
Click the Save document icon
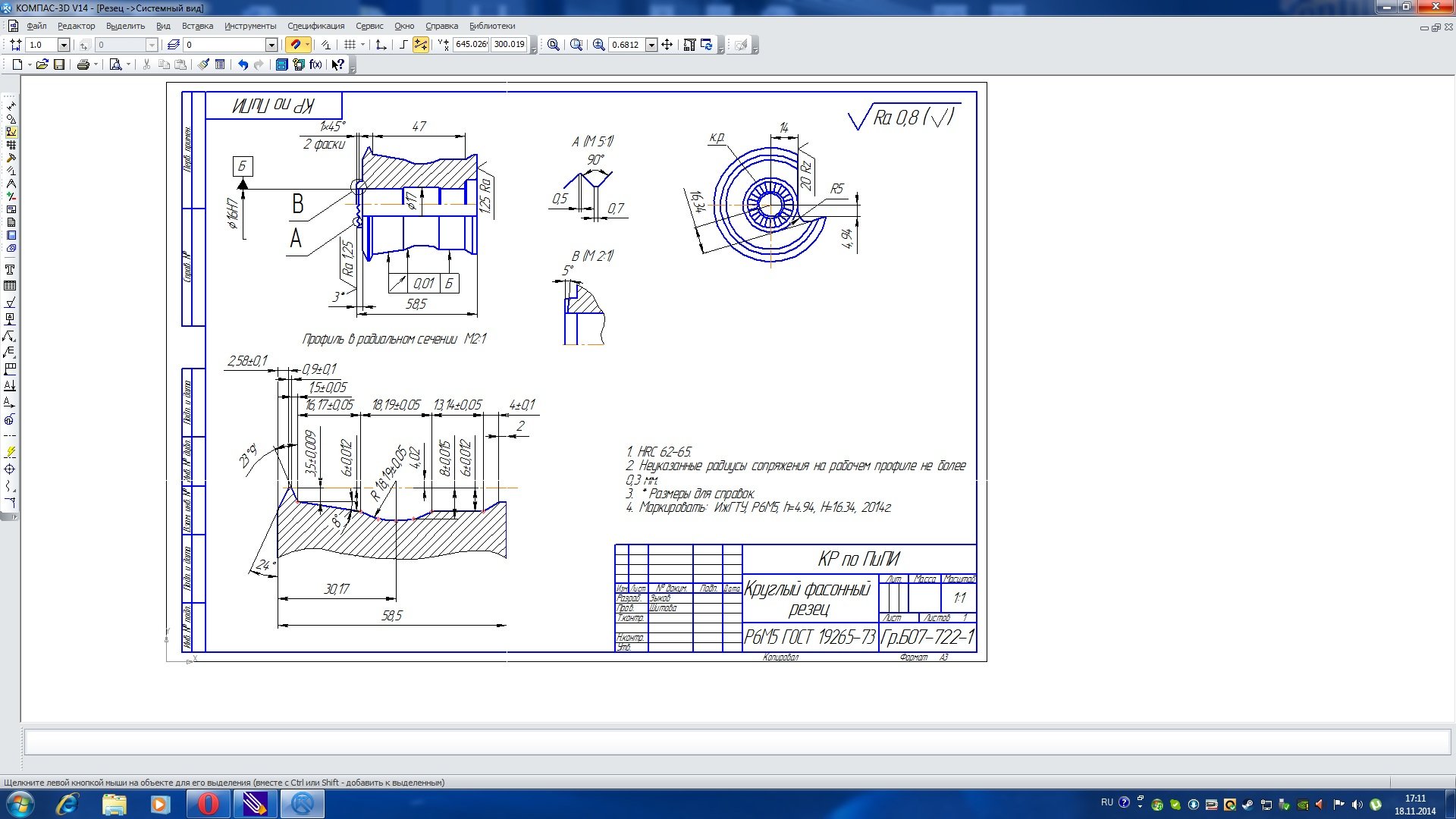[59, 64]
